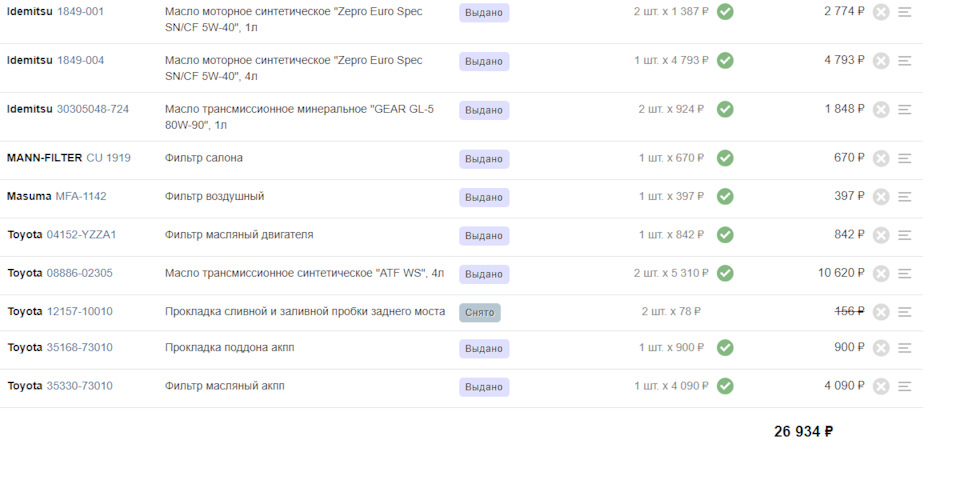Screen dimensions: 960x480
Task: Click quantity text 2 шт. x 78 ₽
Action: (x=671, y=312)
